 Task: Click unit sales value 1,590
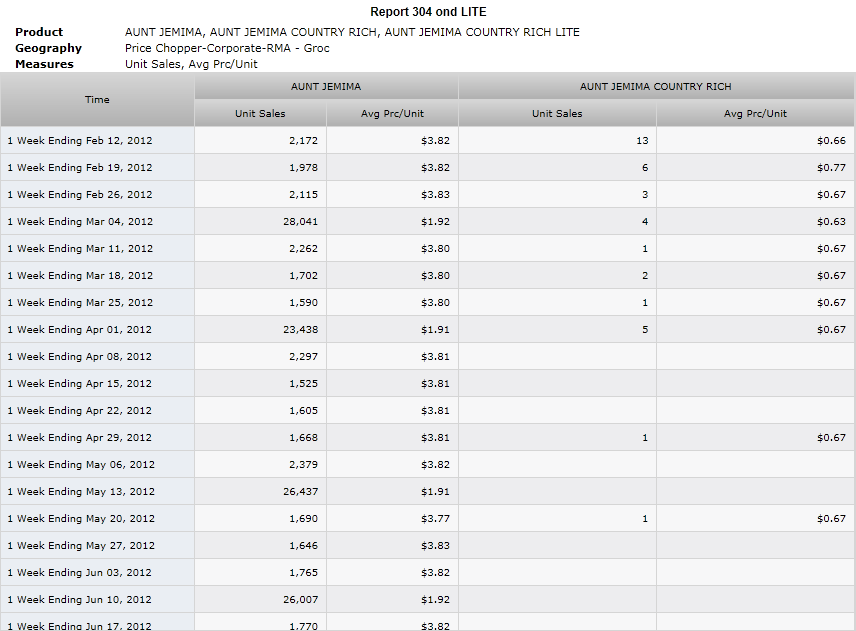(303, 303)
